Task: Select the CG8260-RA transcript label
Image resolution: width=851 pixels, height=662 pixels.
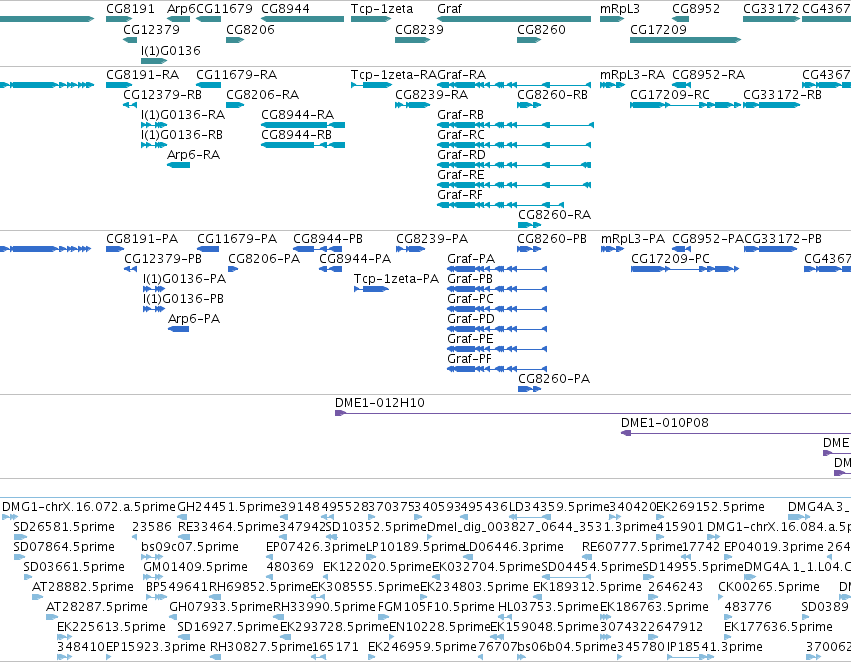Action: [x=554, y=214]
